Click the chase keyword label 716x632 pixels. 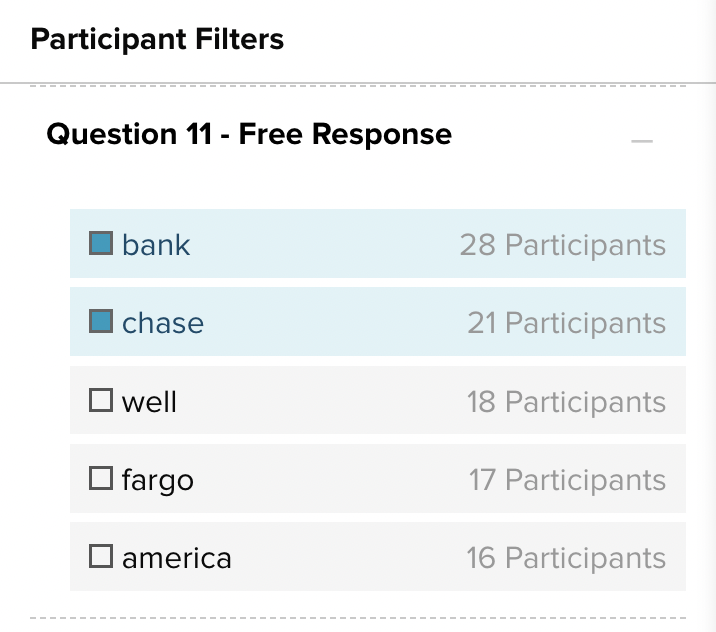coord(163,323)
